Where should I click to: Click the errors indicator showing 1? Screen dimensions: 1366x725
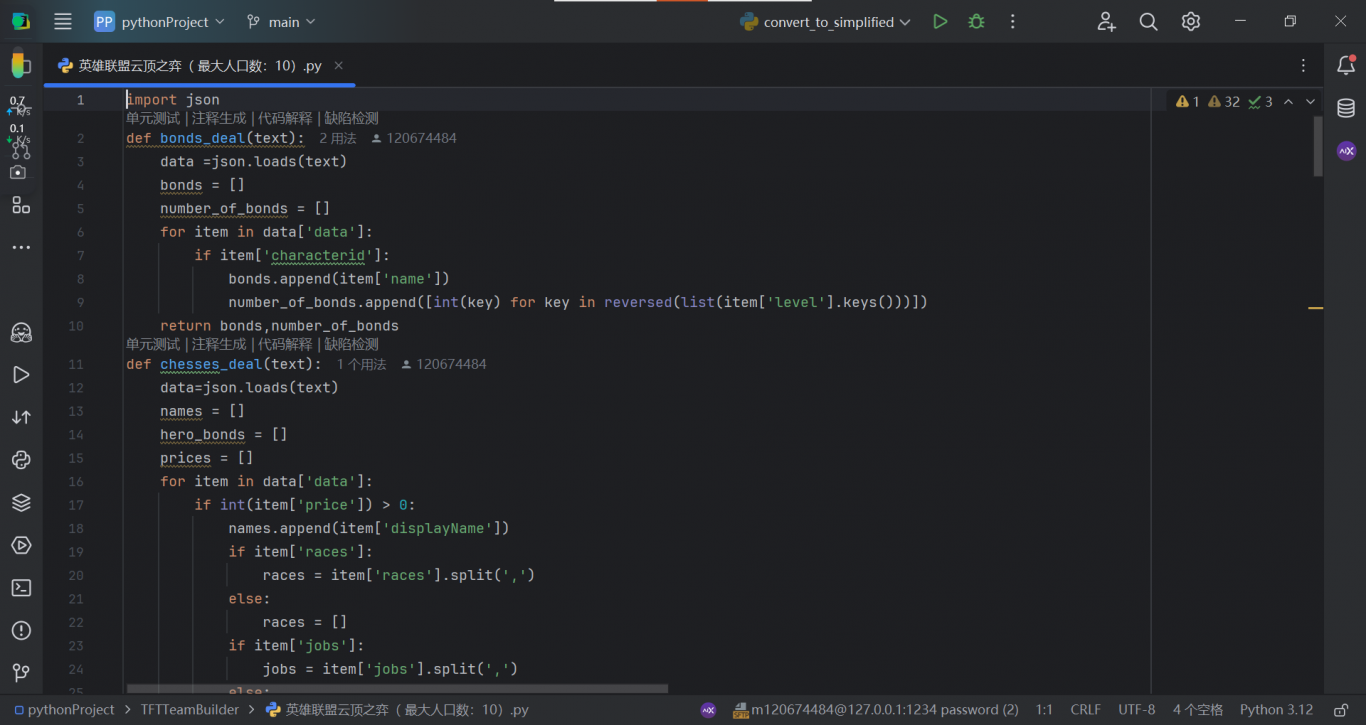click(1188, 101)
